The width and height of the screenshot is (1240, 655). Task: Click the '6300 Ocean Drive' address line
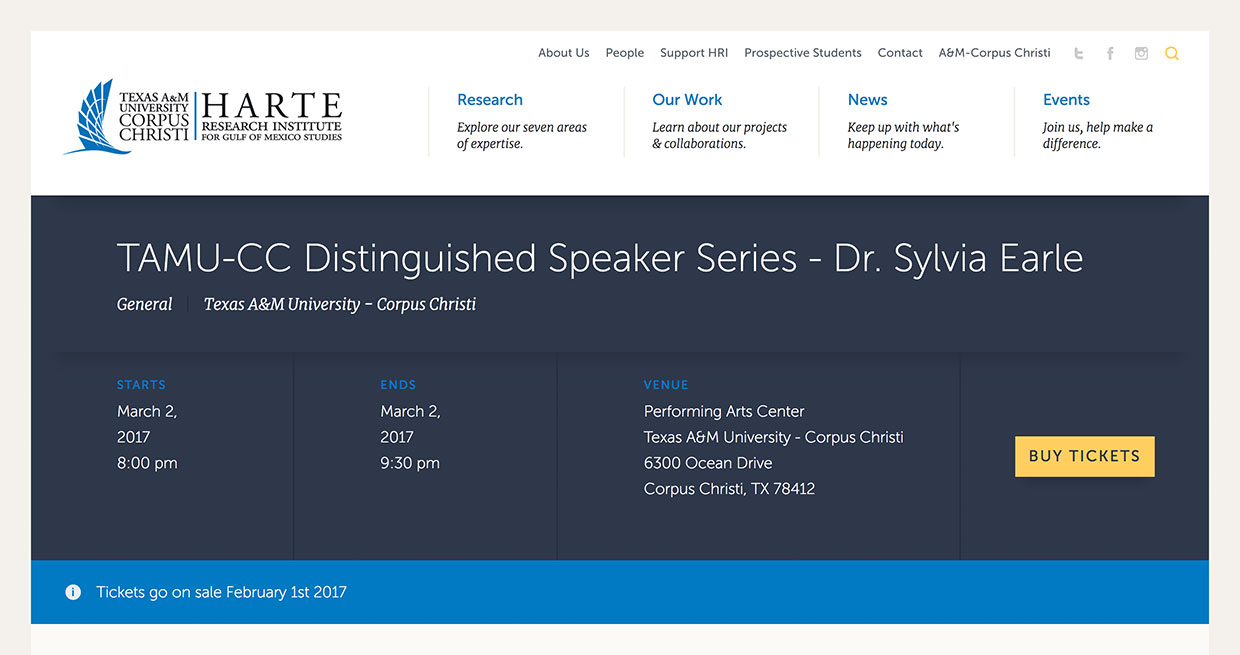coord(708,463)
